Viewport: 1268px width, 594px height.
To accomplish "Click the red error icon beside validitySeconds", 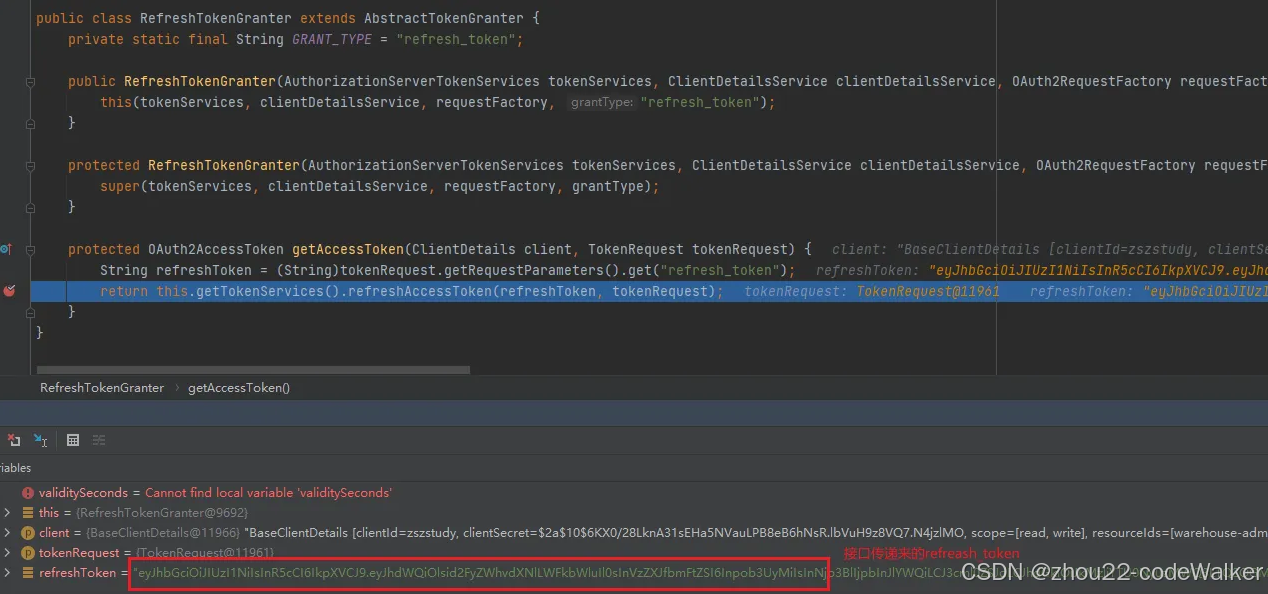I will (x=28, y=493).
